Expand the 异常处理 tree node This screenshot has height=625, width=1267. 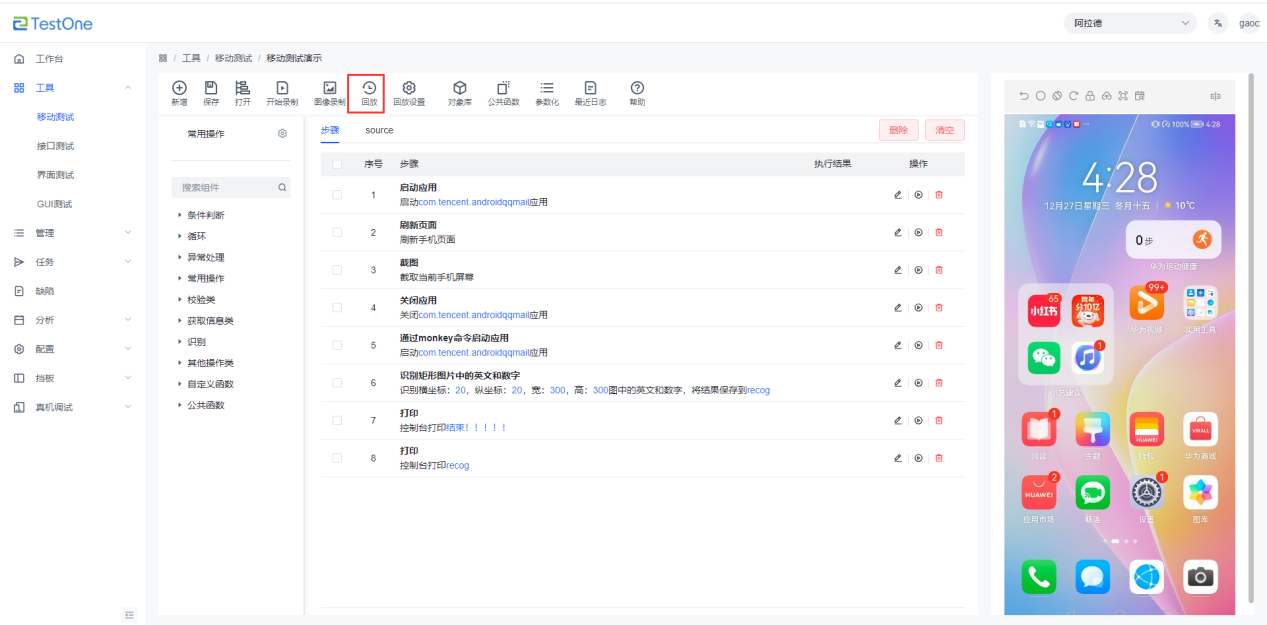(x=205, y=257)
